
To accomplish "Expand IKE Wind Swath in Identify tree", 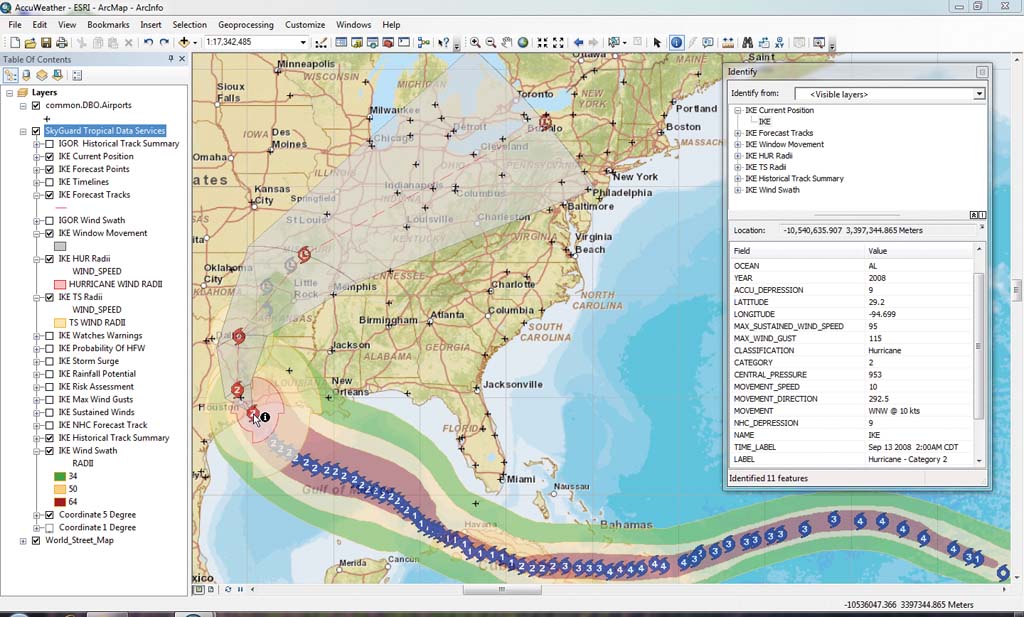I will click(x=738, y=190).
